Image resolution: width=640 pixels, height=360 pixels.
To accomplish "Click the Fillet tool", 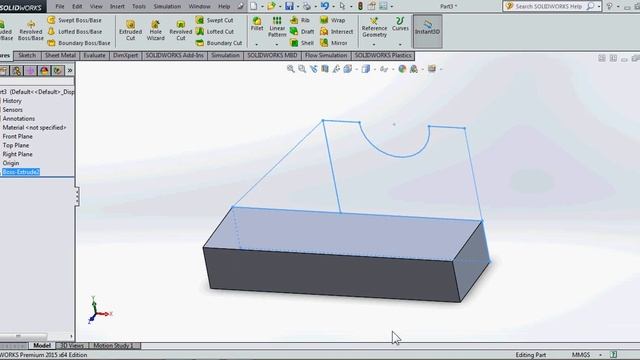I will (x=257, y=24).
